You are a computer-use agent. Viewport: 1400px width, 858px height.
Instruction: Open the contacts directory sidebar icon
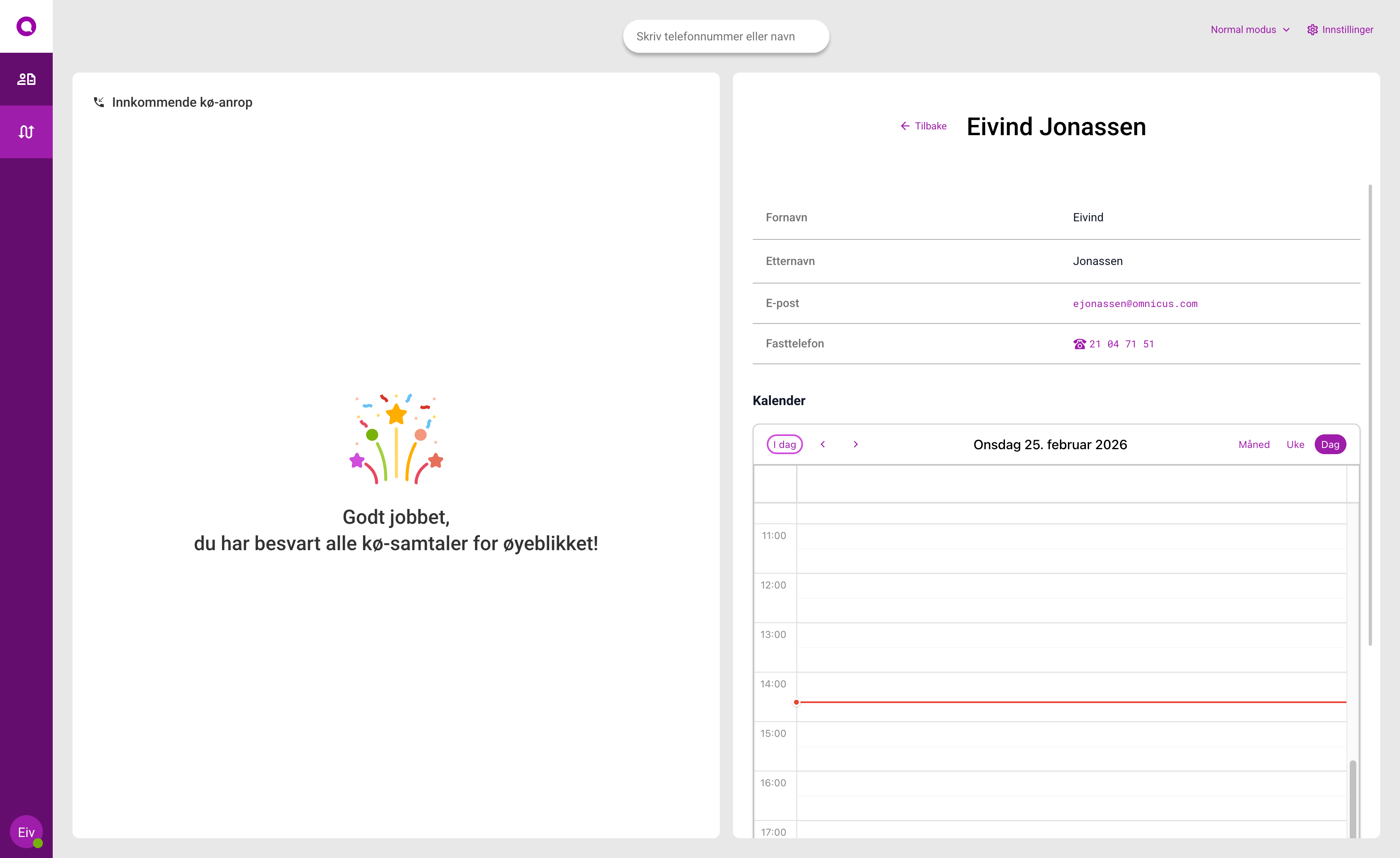point(26,79)
